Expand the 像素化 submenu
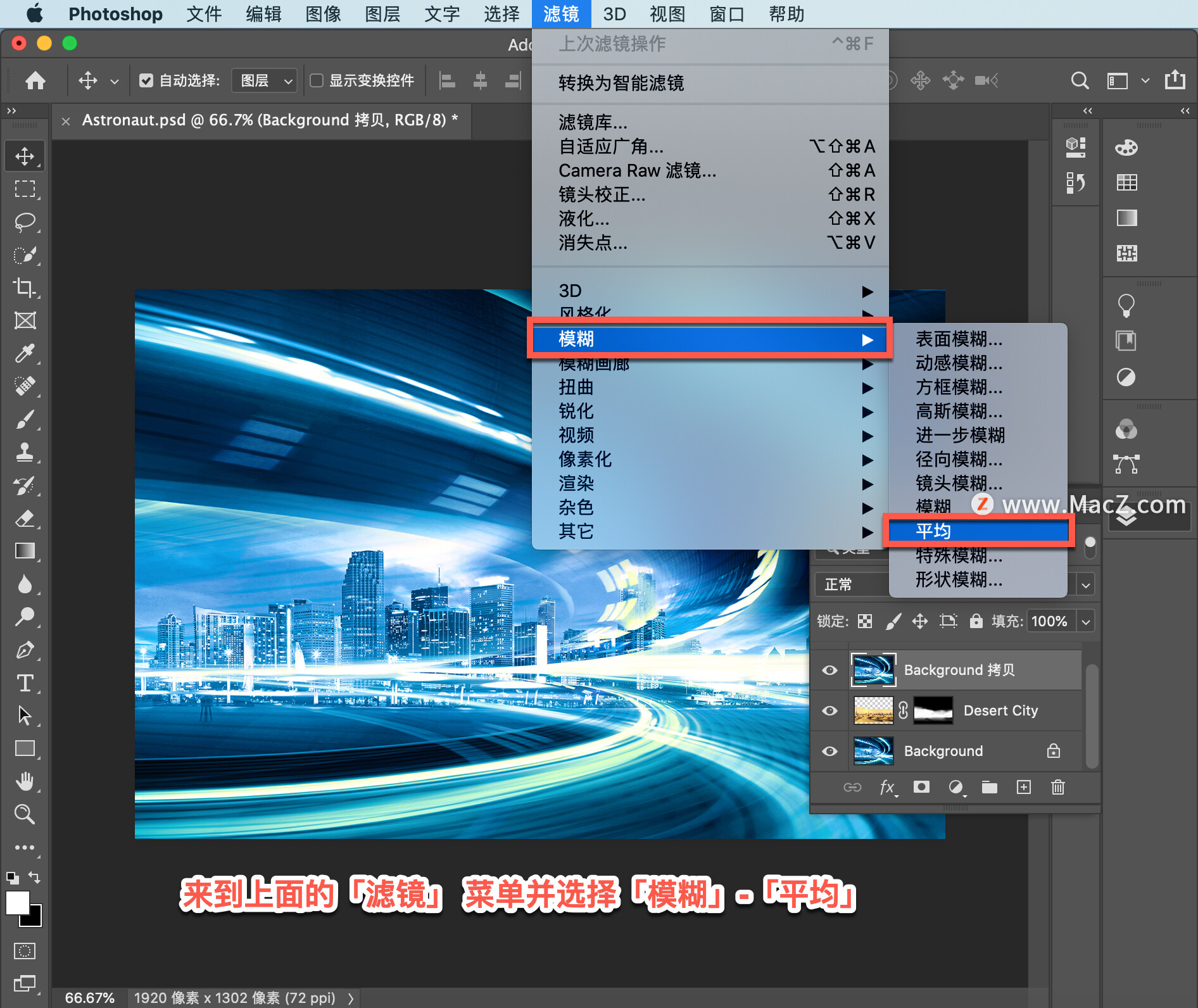 710,459
